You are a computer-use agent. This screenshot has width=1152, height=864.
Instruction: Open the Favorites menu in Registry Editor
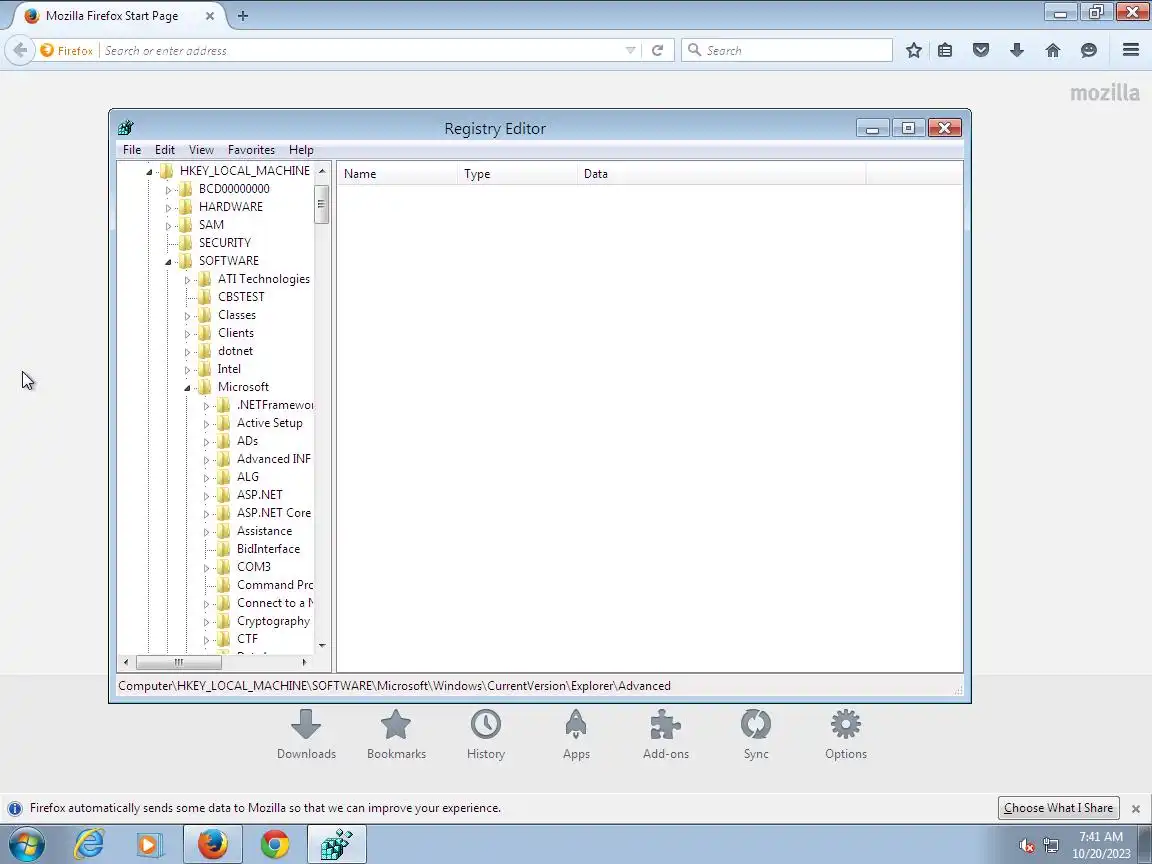point(251,150)
